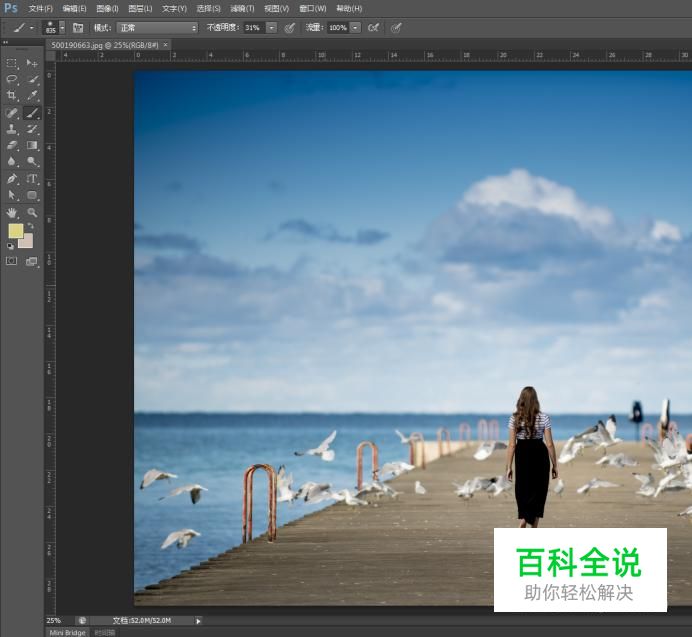
Task: Click the Ps application logo
Action: coord(11,8)
